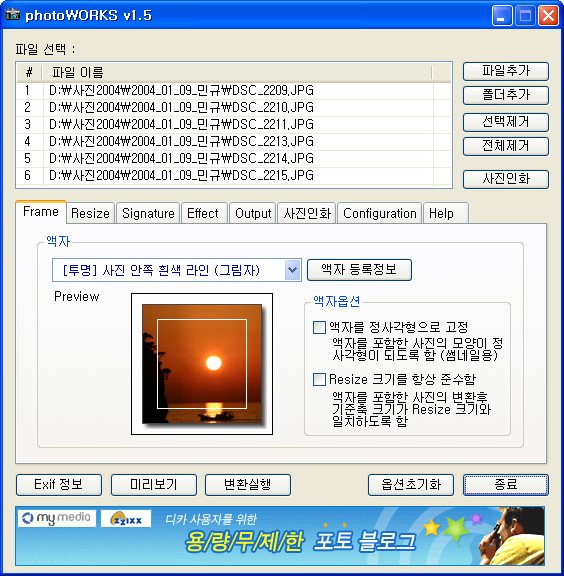
Task: Click the zzixx logo in banner
Action: (x=126, y=519)
